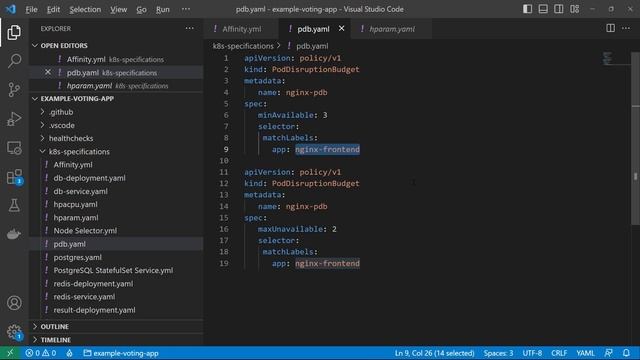Open the Testing flask view
The height and width of the screenshot is (360, 640).
pos(14,205)
